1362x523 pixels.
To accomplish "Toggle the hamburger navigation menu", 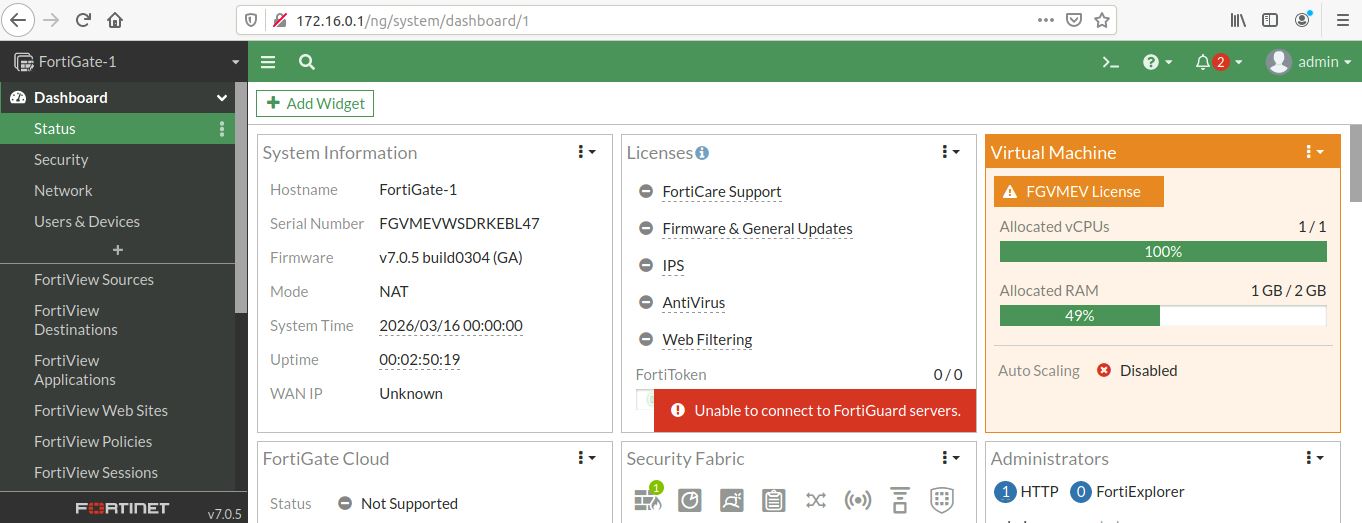I will [268, 62].
